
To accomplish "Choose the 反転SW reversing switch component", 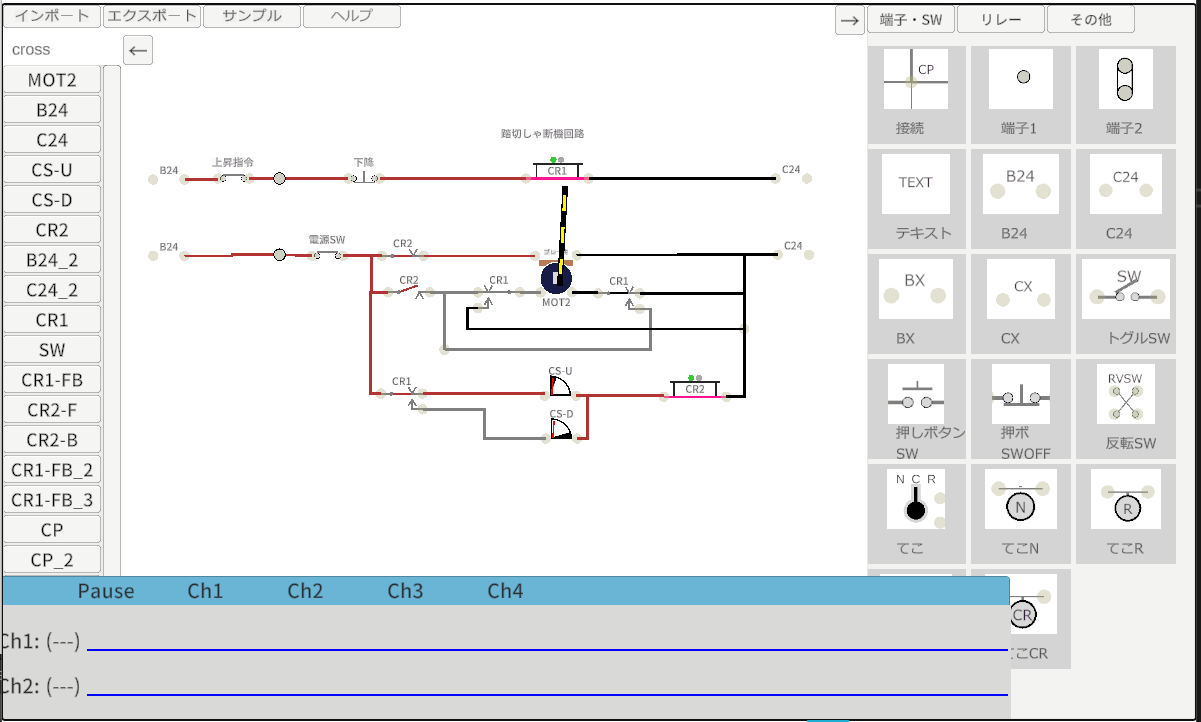I will click(x=1126, y=395).
